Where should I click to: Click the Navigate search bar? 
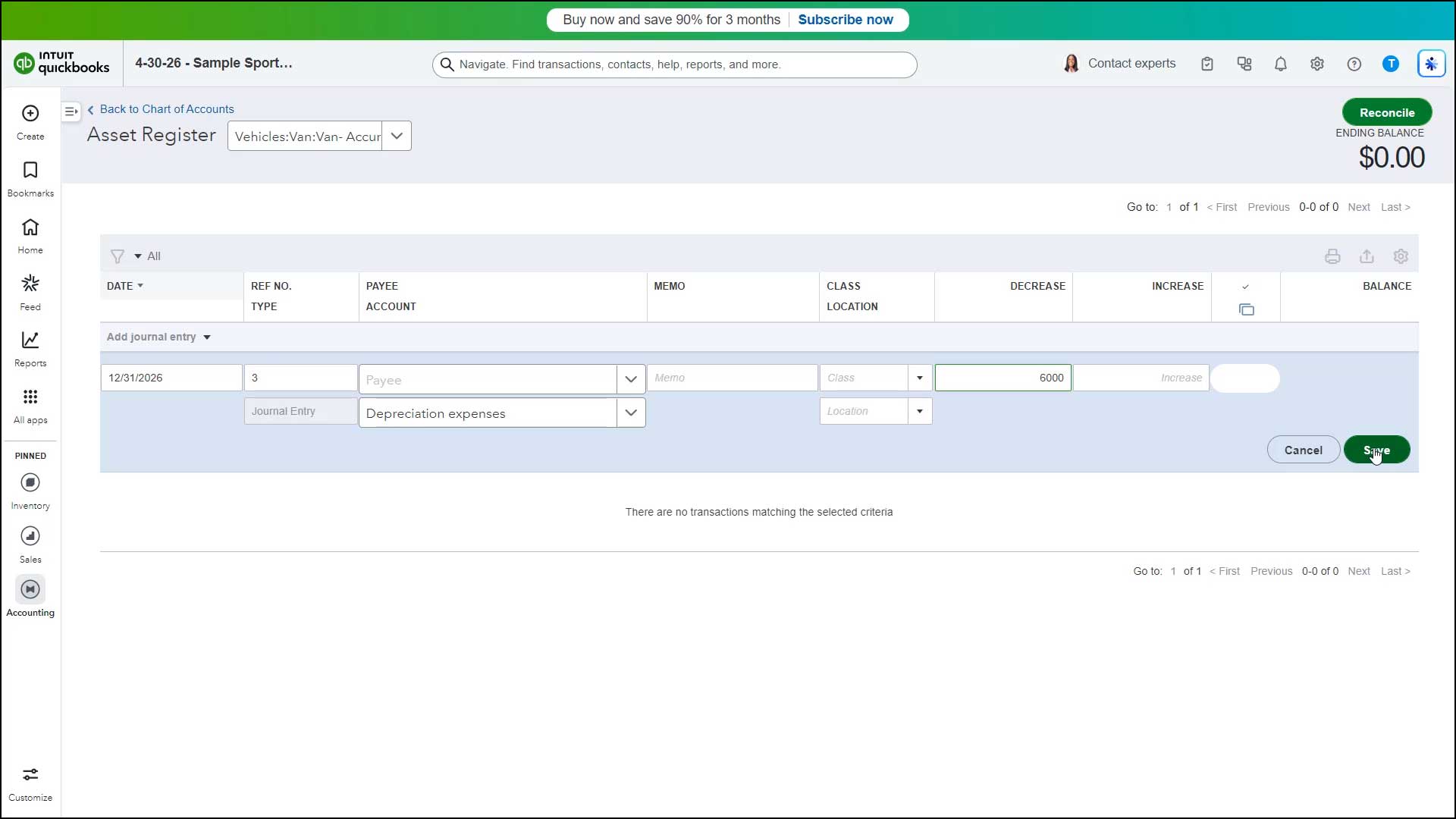674,64
